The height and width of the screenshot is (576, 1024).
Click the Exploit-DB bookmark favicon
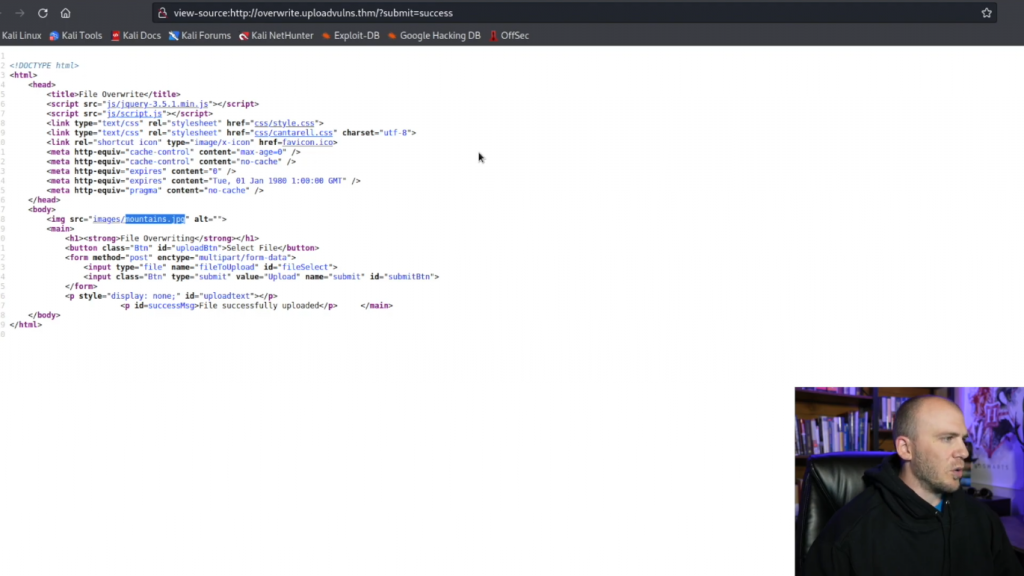pos(327,36)
